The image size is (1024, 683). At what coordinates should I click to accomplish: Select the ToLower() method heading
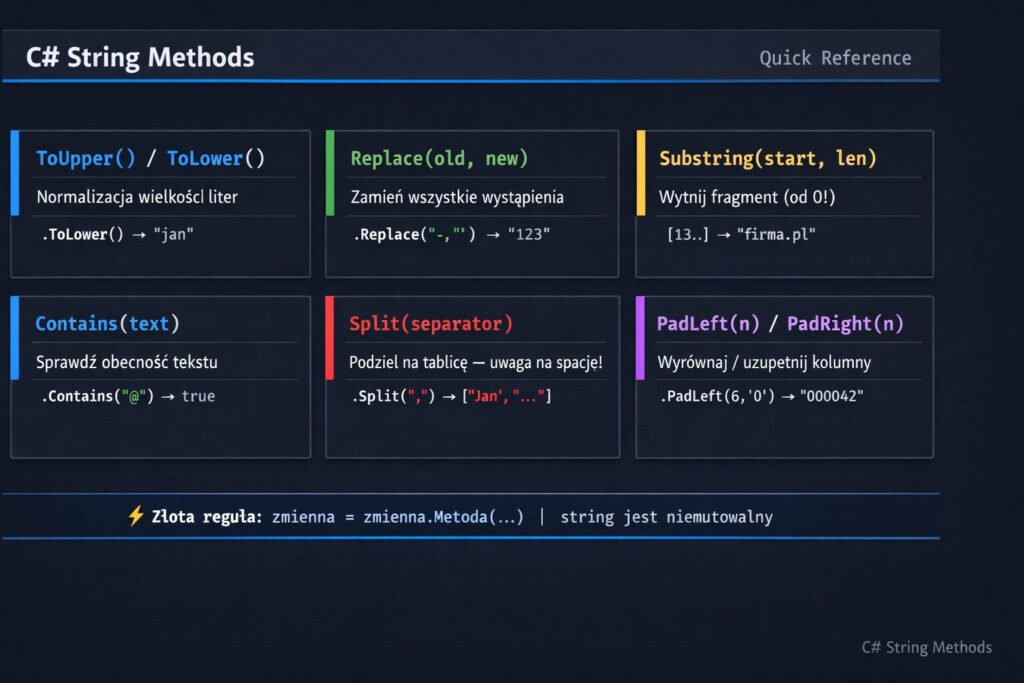(216, 158)
